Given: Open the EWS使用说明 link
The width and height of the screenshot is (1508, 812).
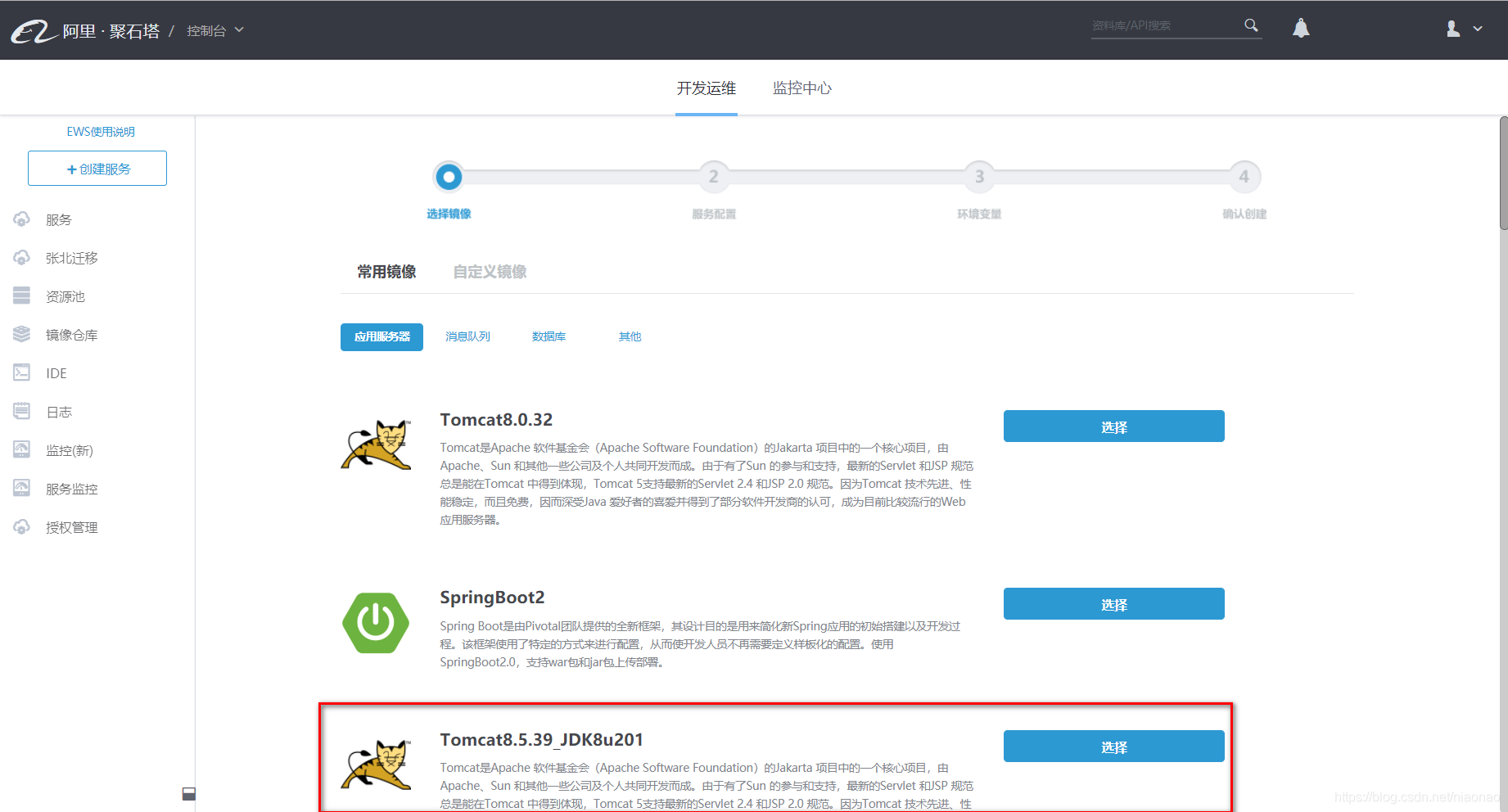Looking at the screenshot, I should [x=101, y=132].
